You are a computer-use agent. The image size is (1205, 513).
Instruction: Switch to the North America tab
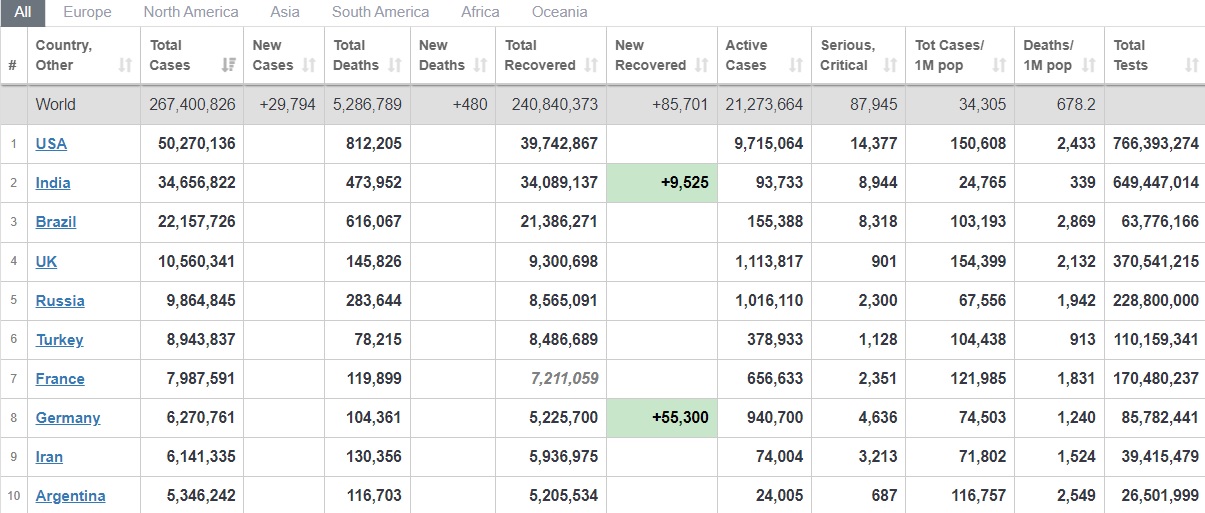tap(191, 12)
